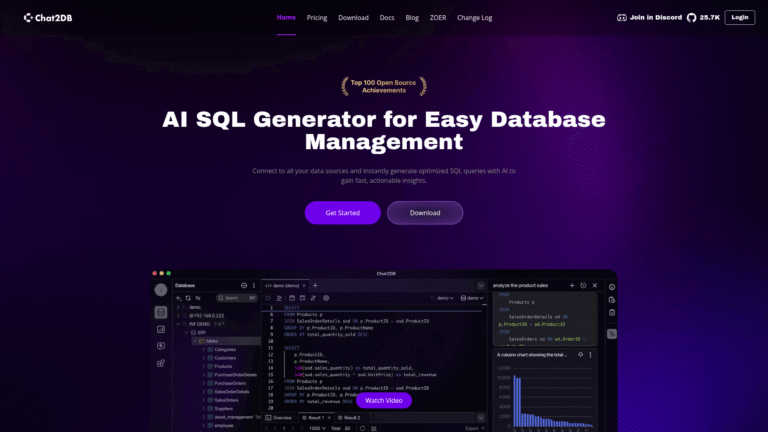This screenshot has height=432, width=768.
Task: Click the sort arrows icon beside the refresh icon
Action: point(198,298)
